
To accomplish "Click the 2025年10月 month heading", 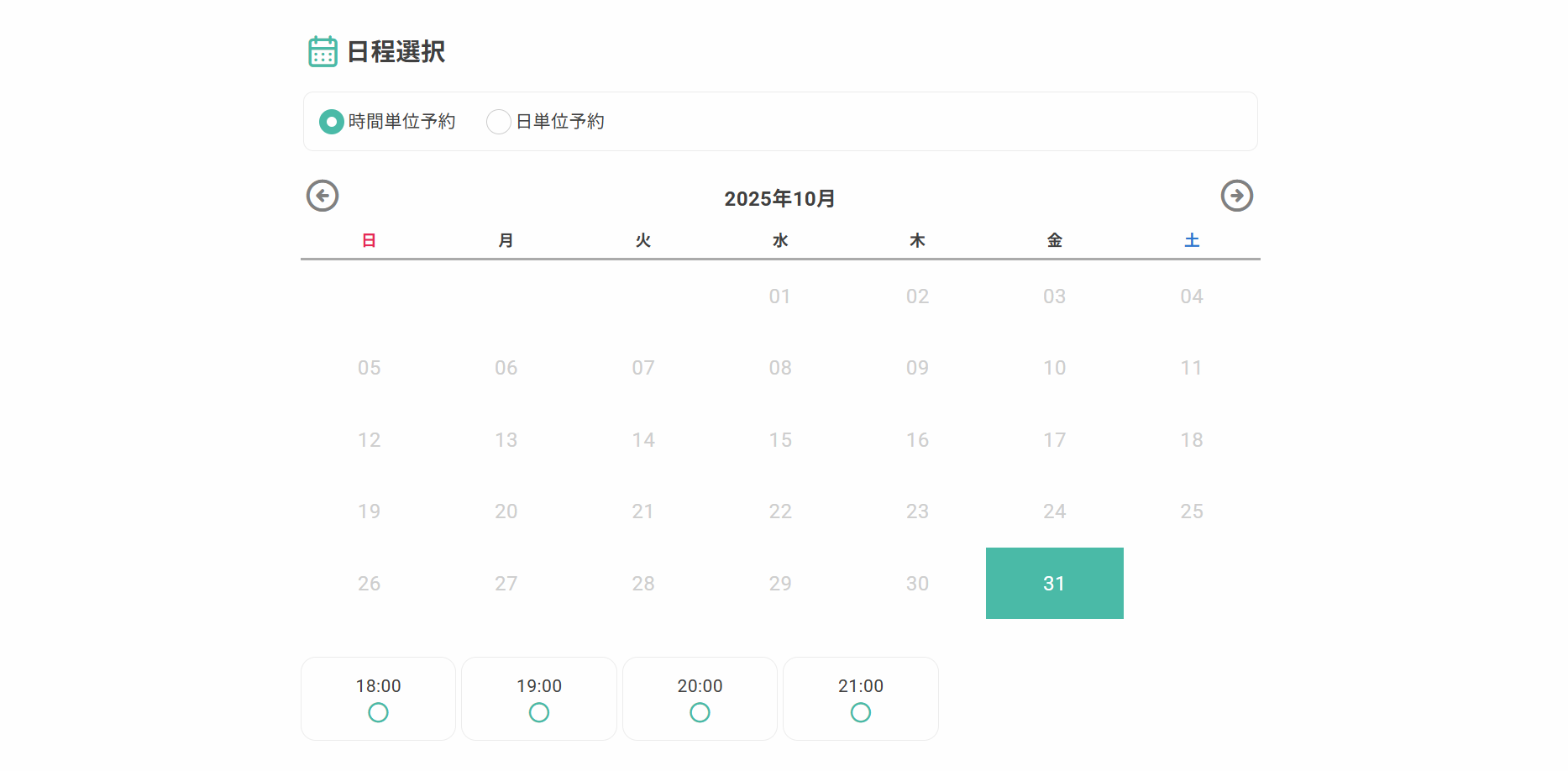I will pyautogui.click(x=779, y=198).
